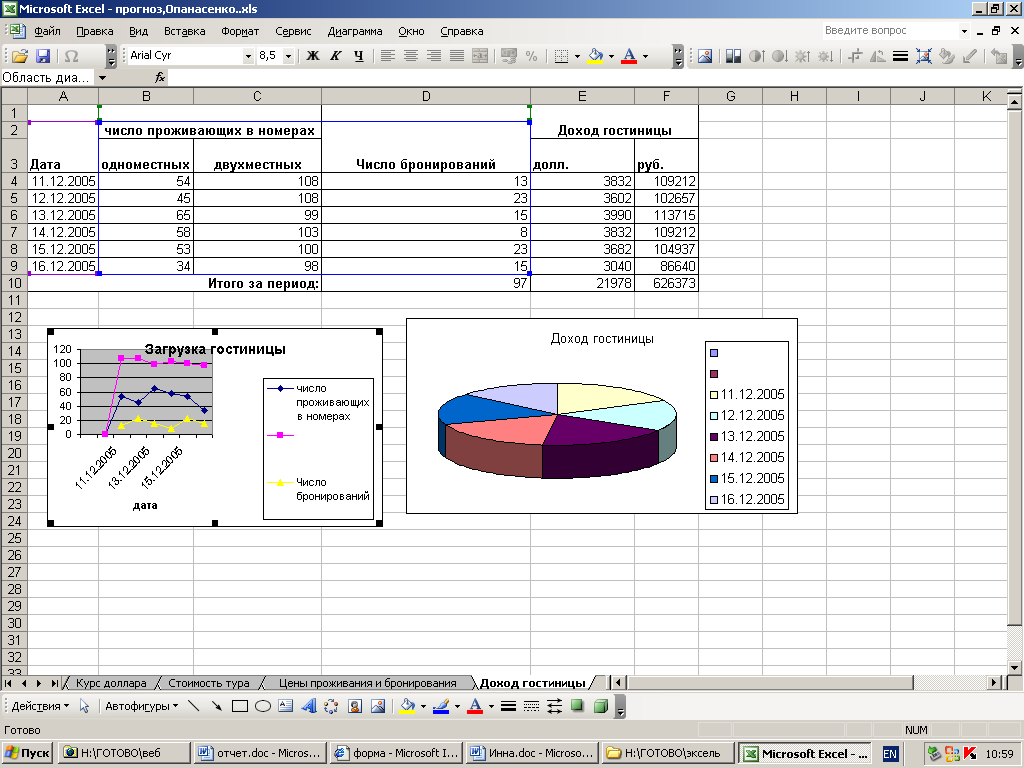Select the Доход гостиницы pie chart
1024x768 pixels.
click(x=601, y=416)
